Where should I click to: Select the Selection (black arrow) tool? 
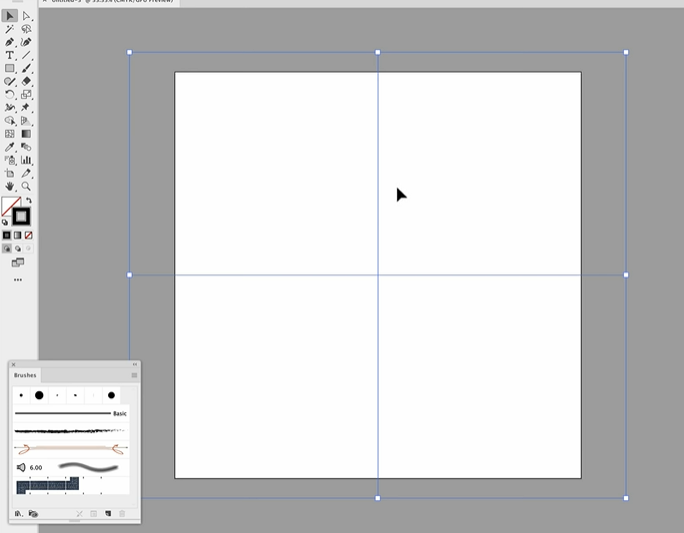click(x=10, y=16)
